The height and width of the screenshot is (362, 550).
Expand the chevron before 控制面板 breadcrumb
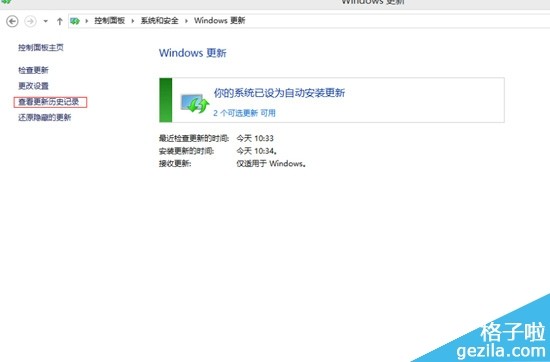click(87, 21)
